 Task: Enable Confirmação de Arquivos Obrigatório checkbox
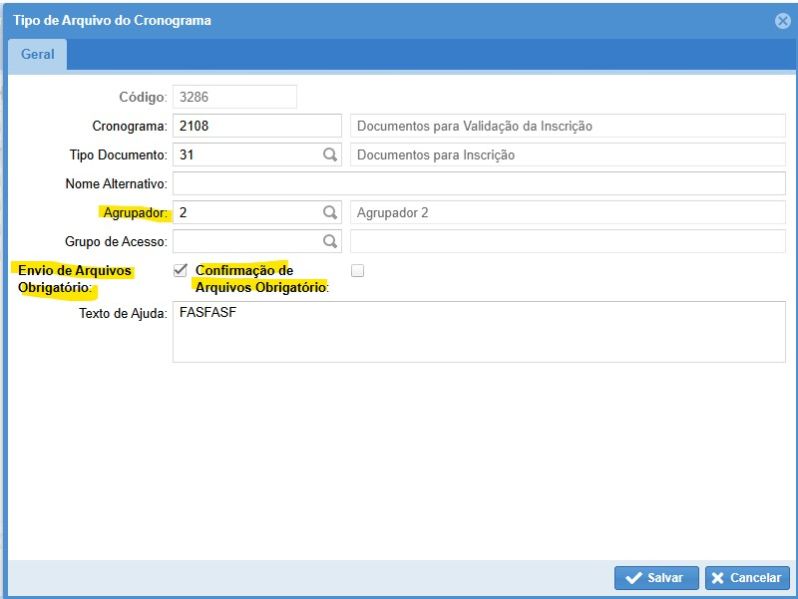[358, 270]
